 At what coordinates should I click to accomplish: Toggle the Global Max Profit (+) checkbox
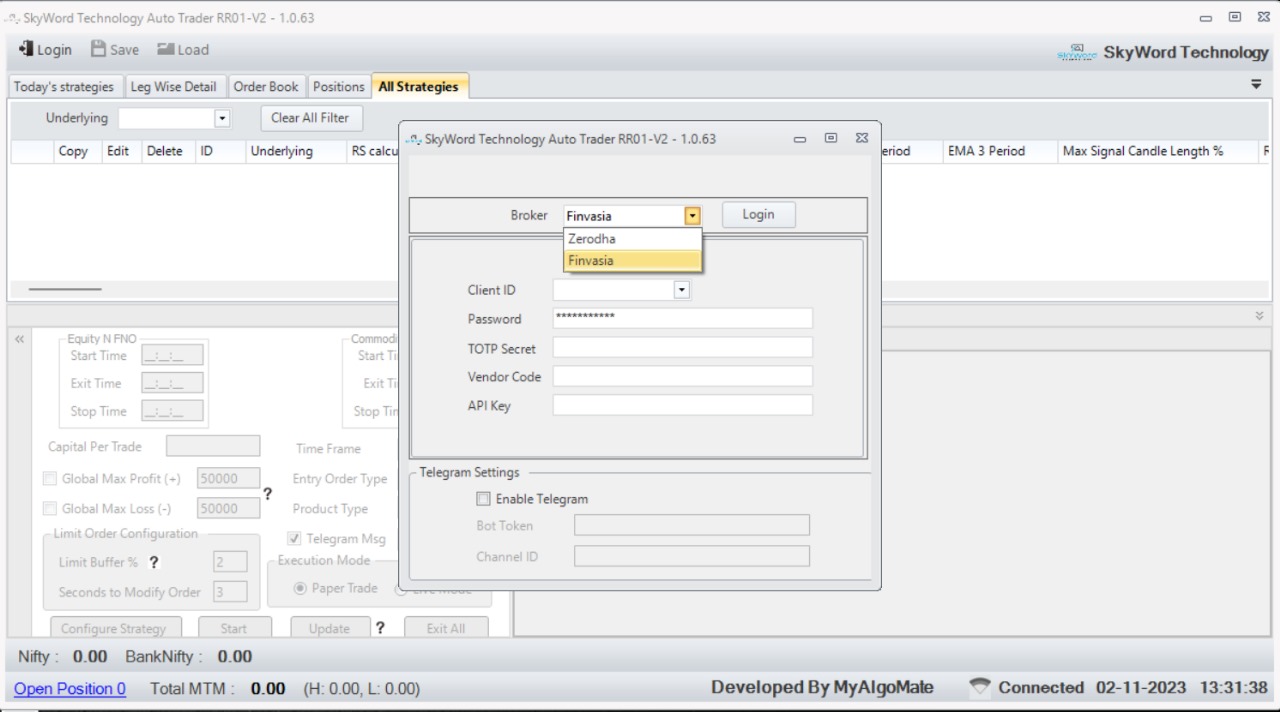click(50, 479)
